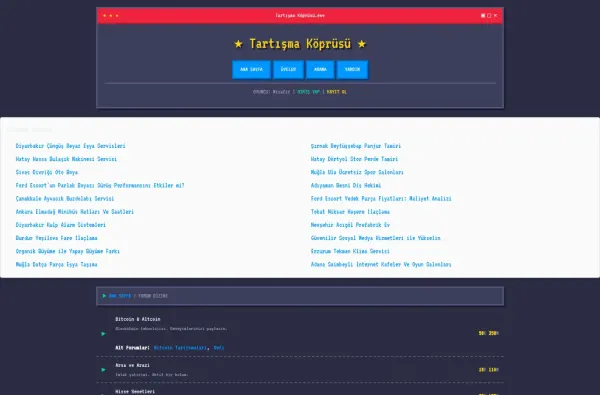
Task: Open Muğla Ula Ücretsiz Spor Salonları link
Action: coord(357,172)
